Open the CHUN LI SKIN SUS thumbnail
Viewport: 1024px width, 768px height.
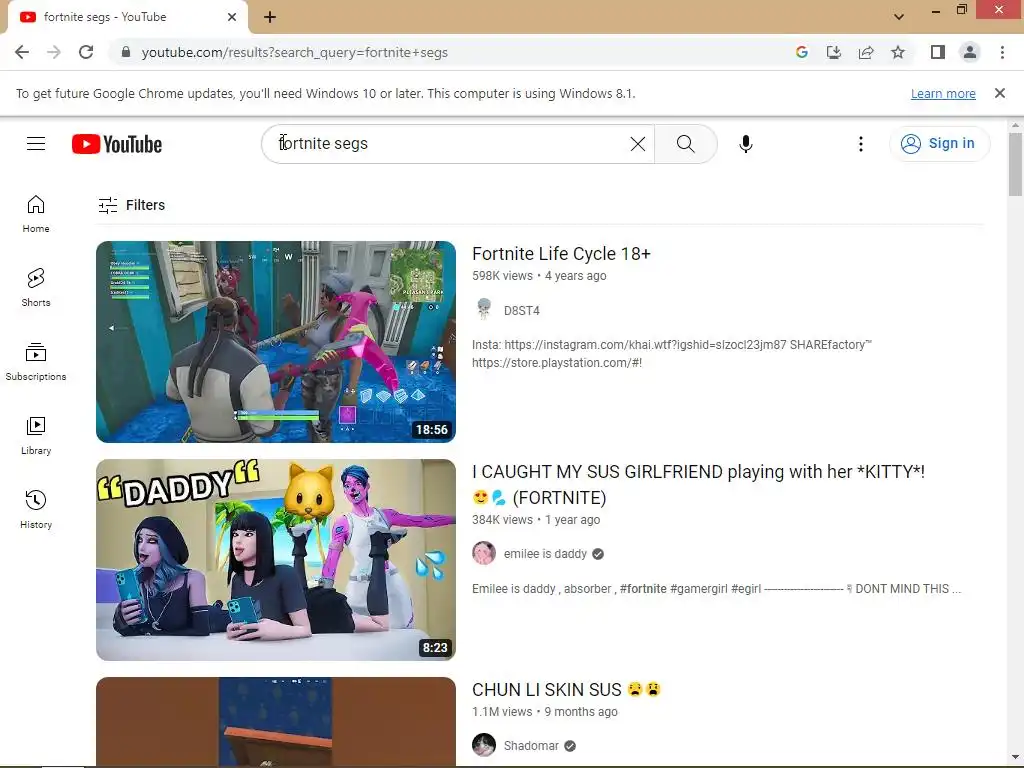276,722
